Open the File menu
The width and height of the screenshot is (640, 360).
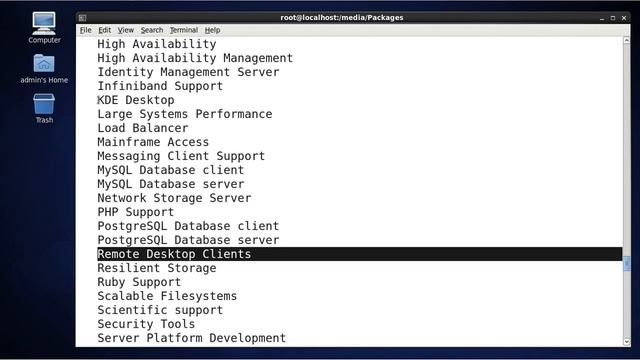[x=86, y=30]
